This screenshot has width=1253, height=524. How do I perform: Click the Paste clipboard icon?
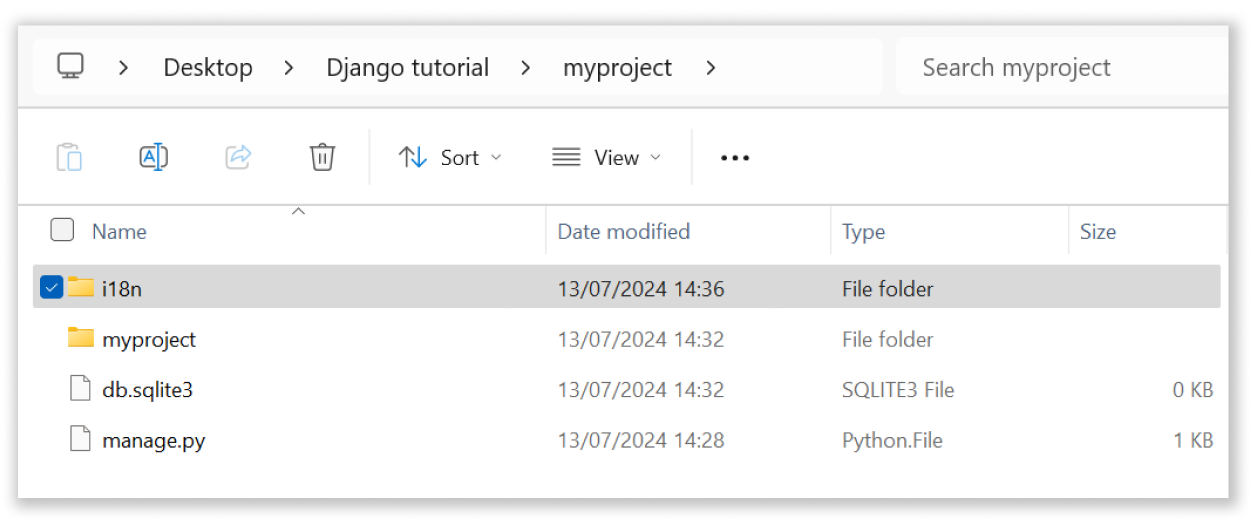point(69,157)
